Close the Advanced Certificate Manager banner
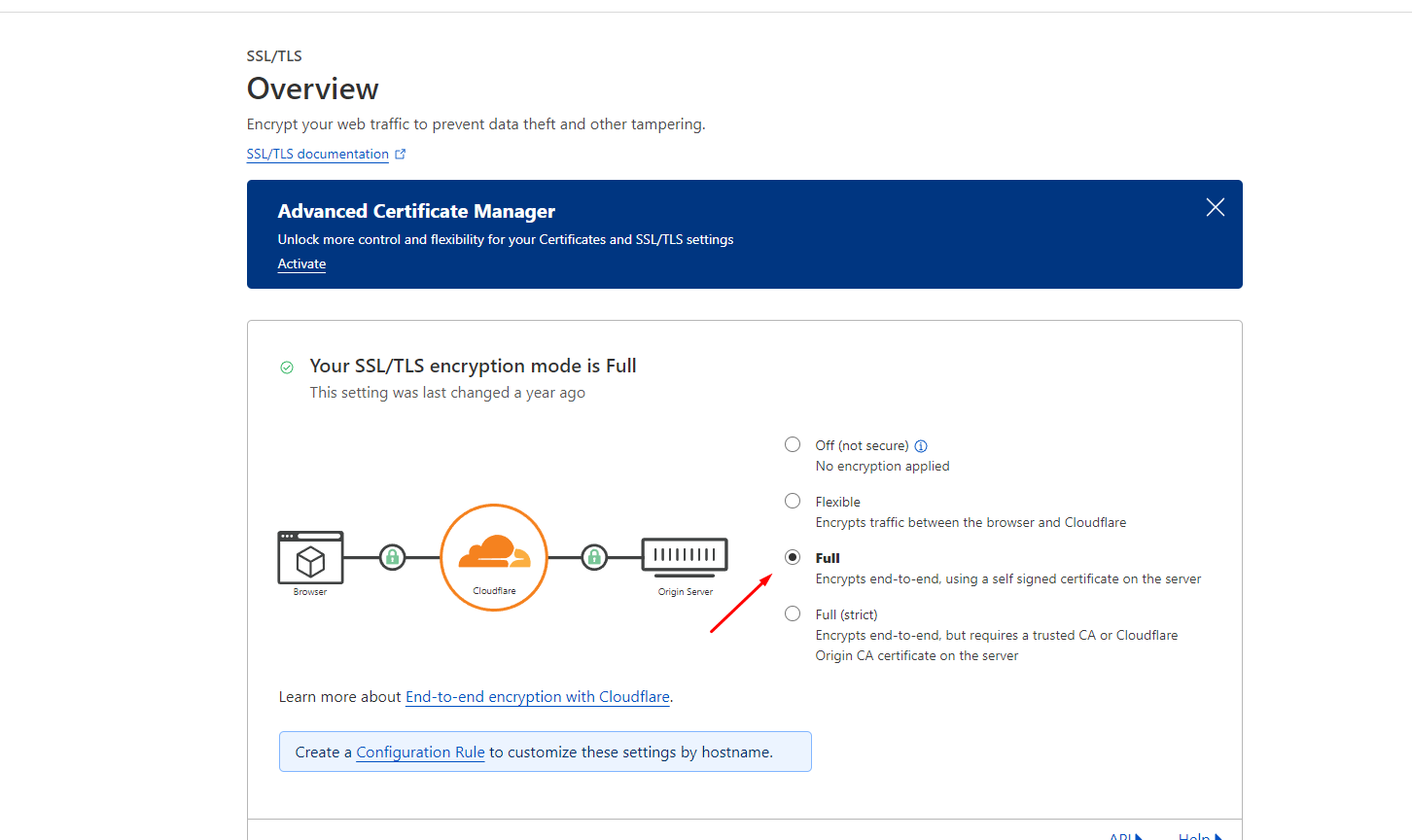Image resolution: width=1412 pixels, height=840 pixels. [x=1215, y=207]
